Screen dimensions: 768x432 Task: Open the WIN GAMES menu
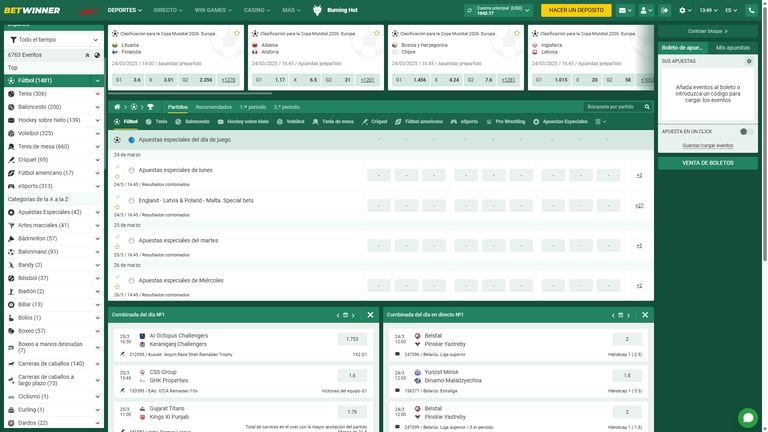coord(213,10)
